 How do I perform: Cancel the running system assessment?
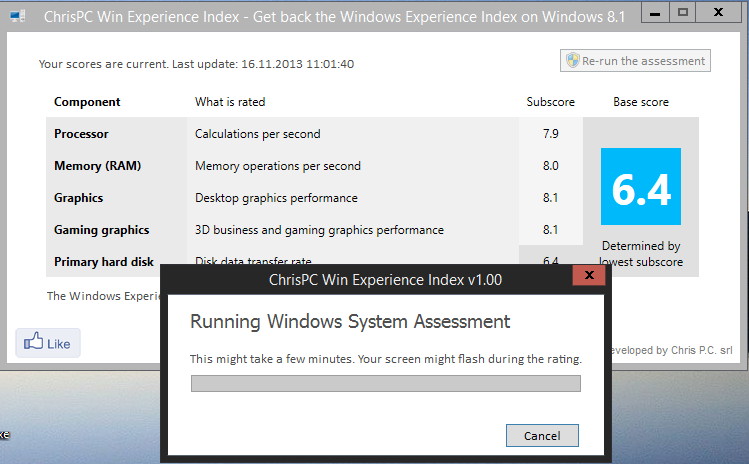coord(542,435)
